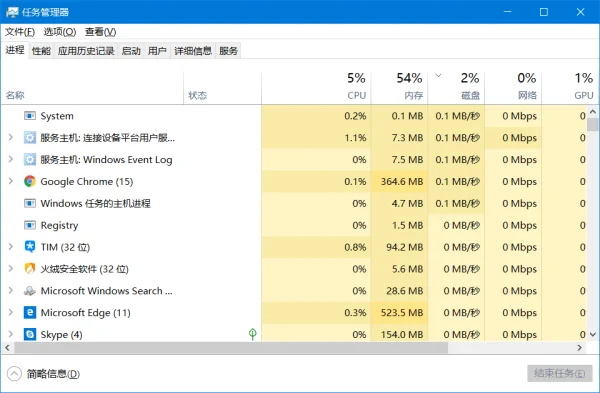The width and height of the screenshot is (600, 393).
Task: Minimize the 任务管理器 window
Action: (x=507, y=12)
